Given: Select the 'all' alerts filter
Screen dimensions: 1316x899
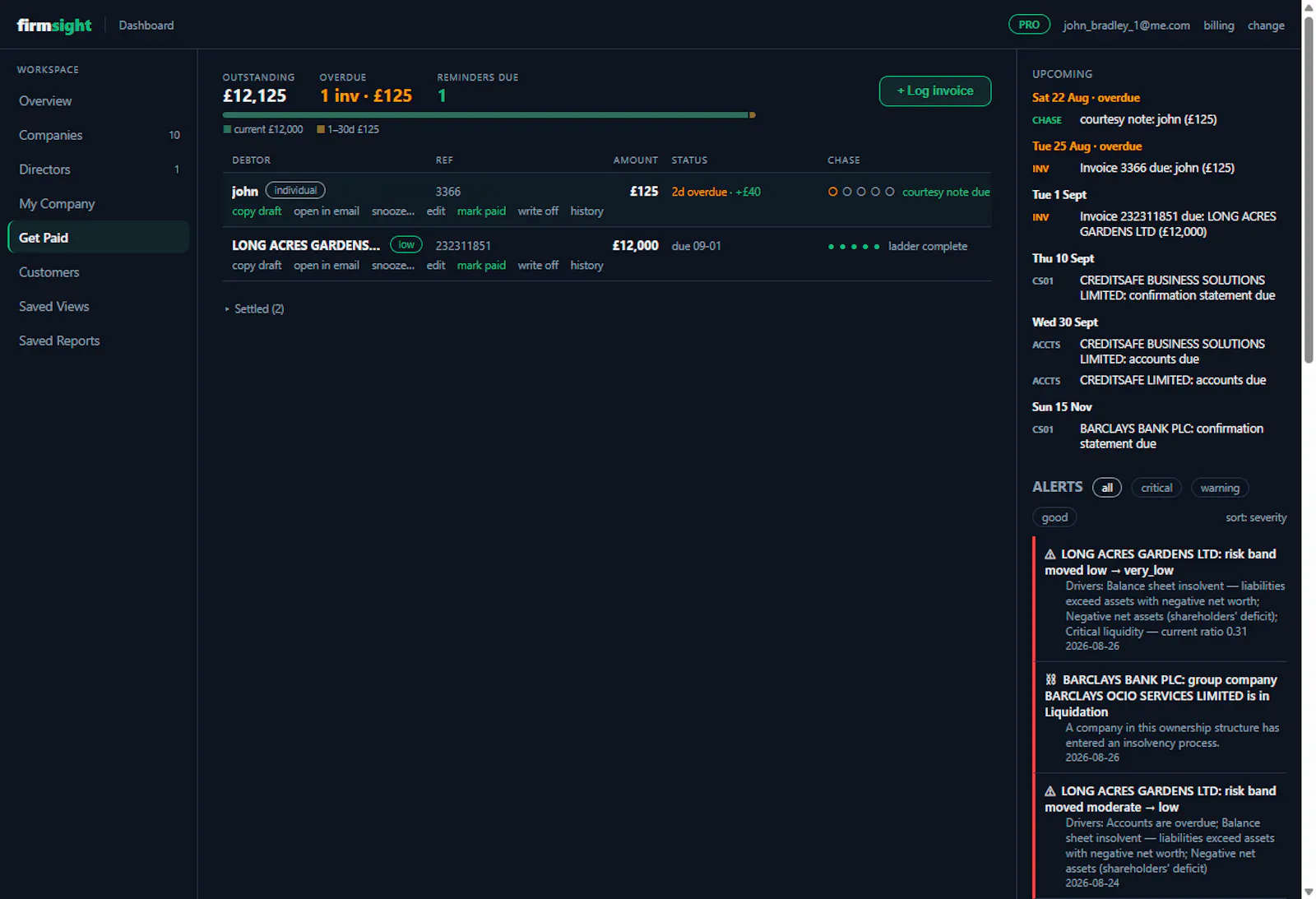Looking at the screenshot, I should pos(1107,488).
